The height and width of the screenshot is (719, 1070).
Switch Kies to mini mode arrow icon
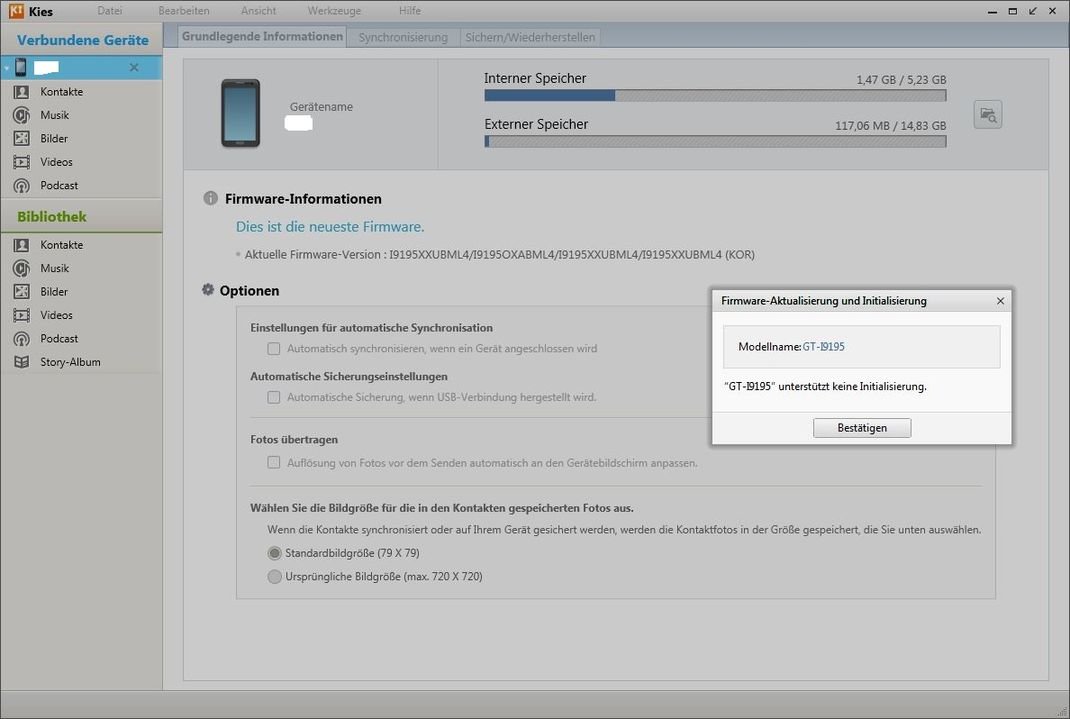tap(1032, 11)
